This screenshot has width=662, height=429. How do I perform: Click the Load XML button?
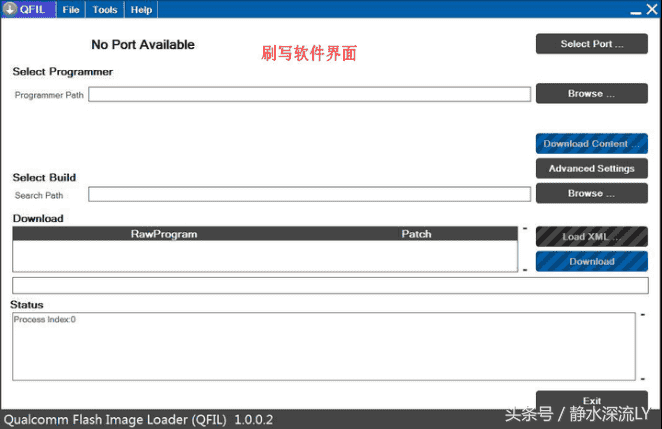coord(591,236)
